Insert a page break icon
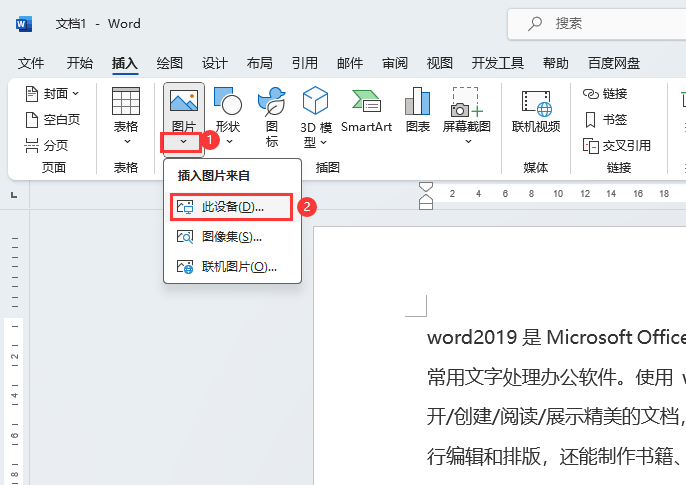This screenshot has height=485, width=686. (32, 146)
